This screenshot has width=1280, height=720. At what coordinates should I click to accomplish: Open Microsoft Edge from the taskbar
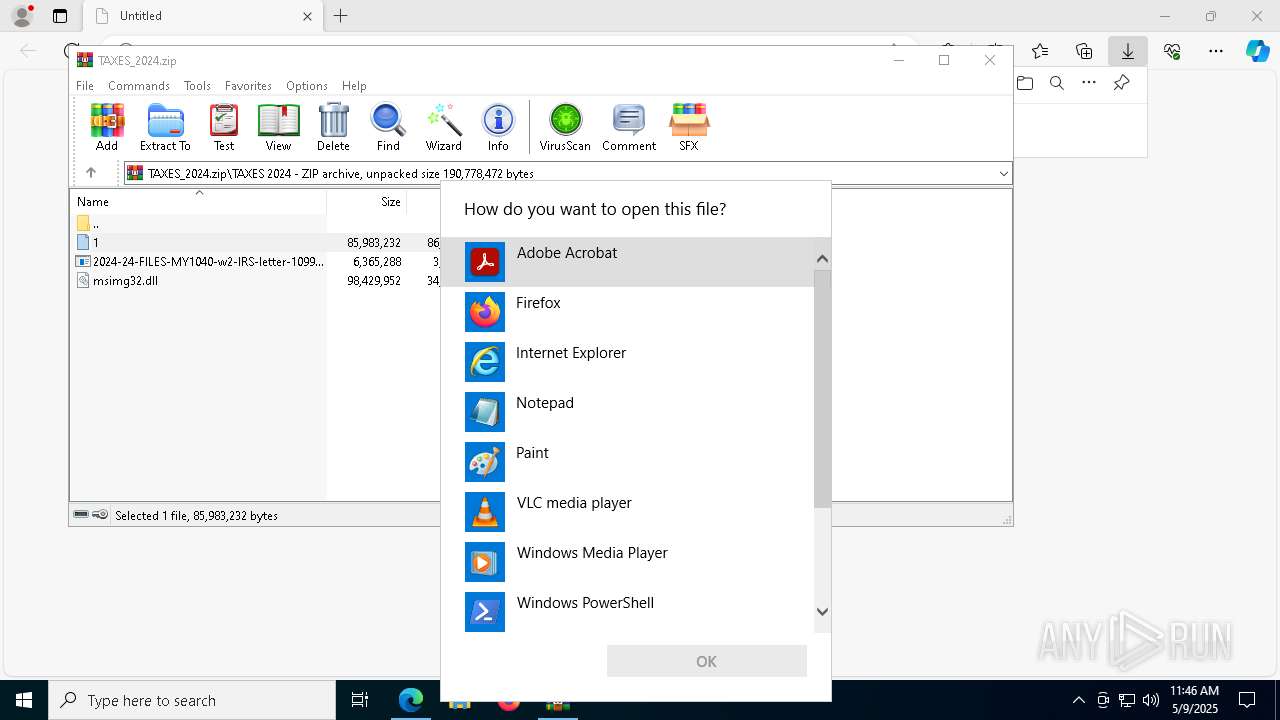[x=410, y=700]
